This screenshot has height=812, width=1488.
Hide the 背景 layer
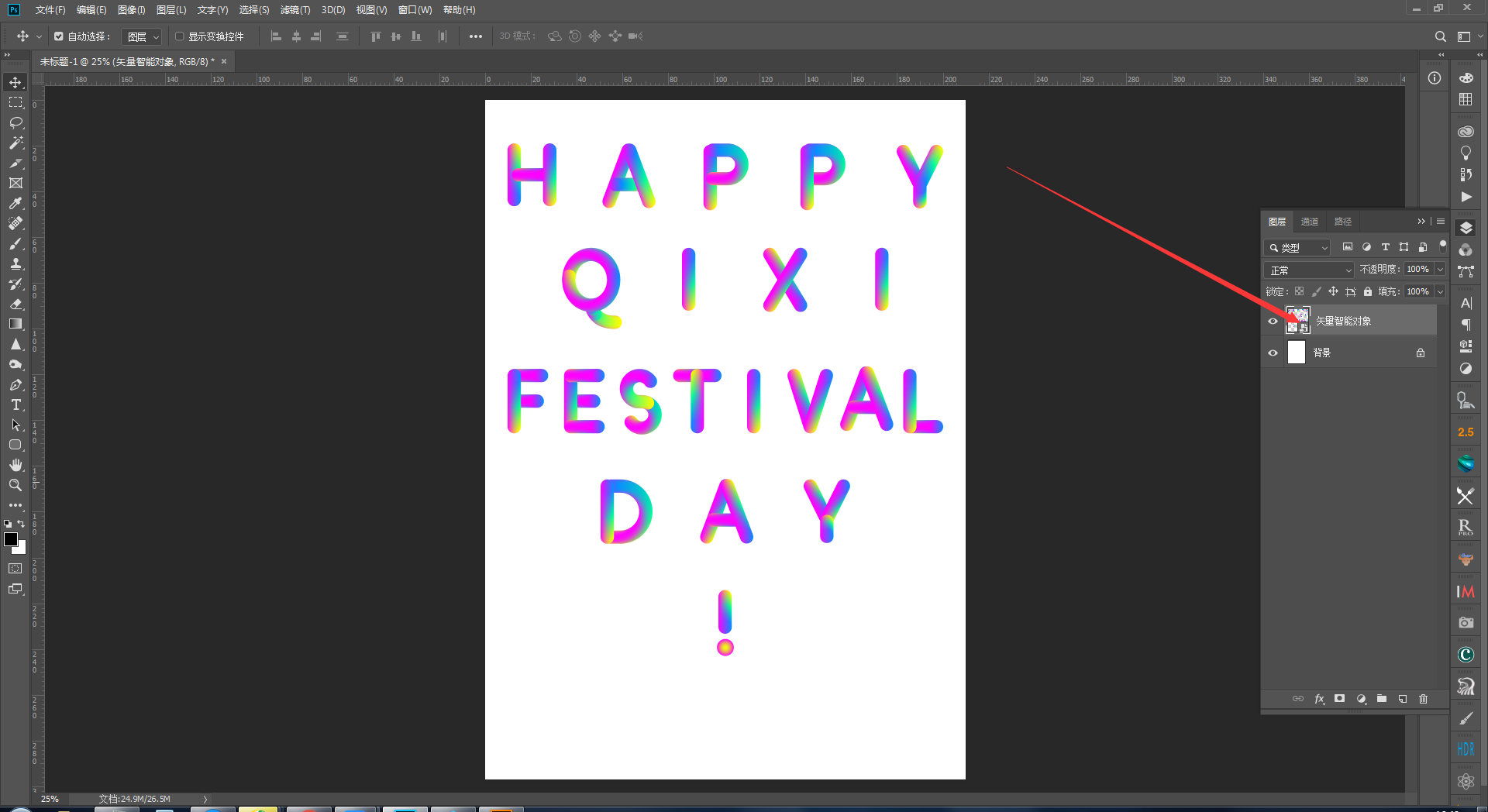[x=1273, y=353]
